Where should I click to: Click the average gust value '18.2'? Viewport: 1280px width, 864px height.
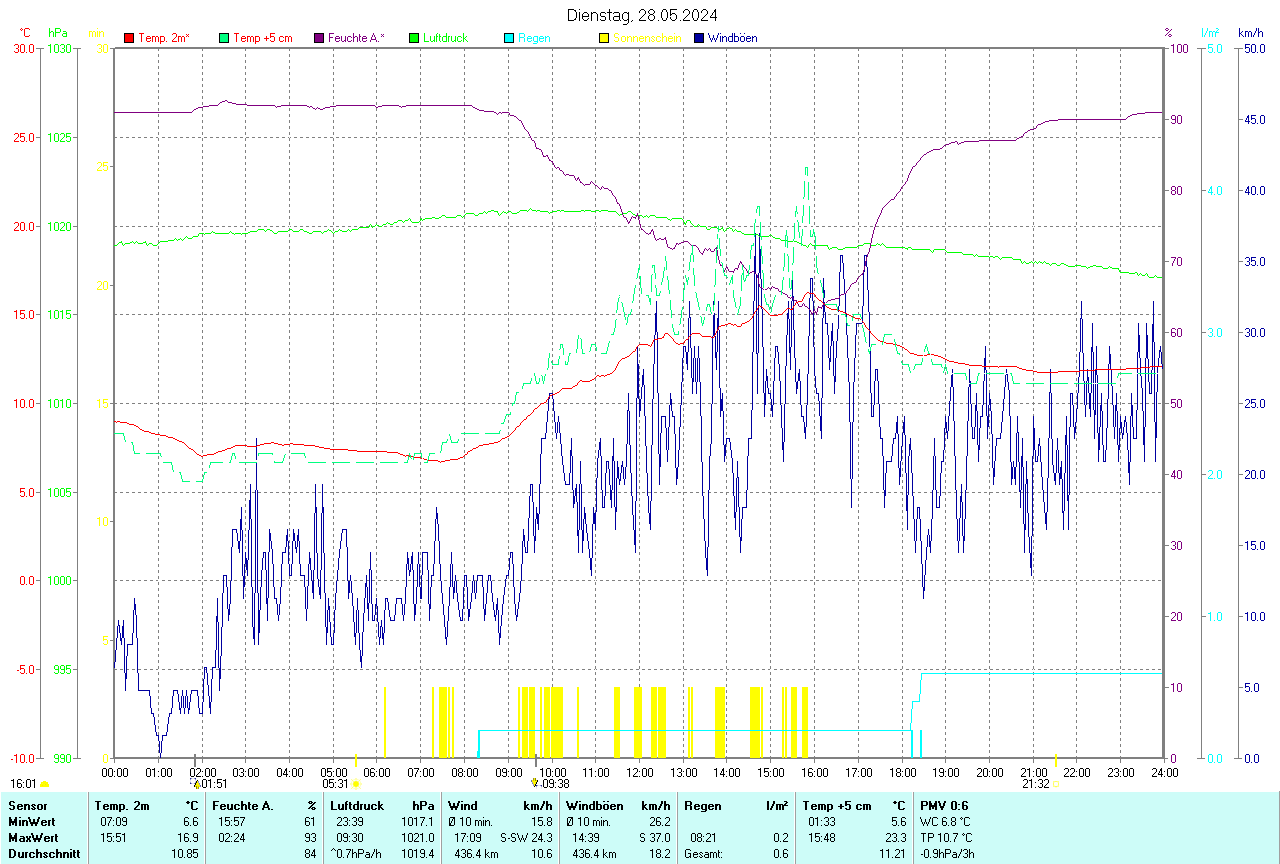point(658,854)
